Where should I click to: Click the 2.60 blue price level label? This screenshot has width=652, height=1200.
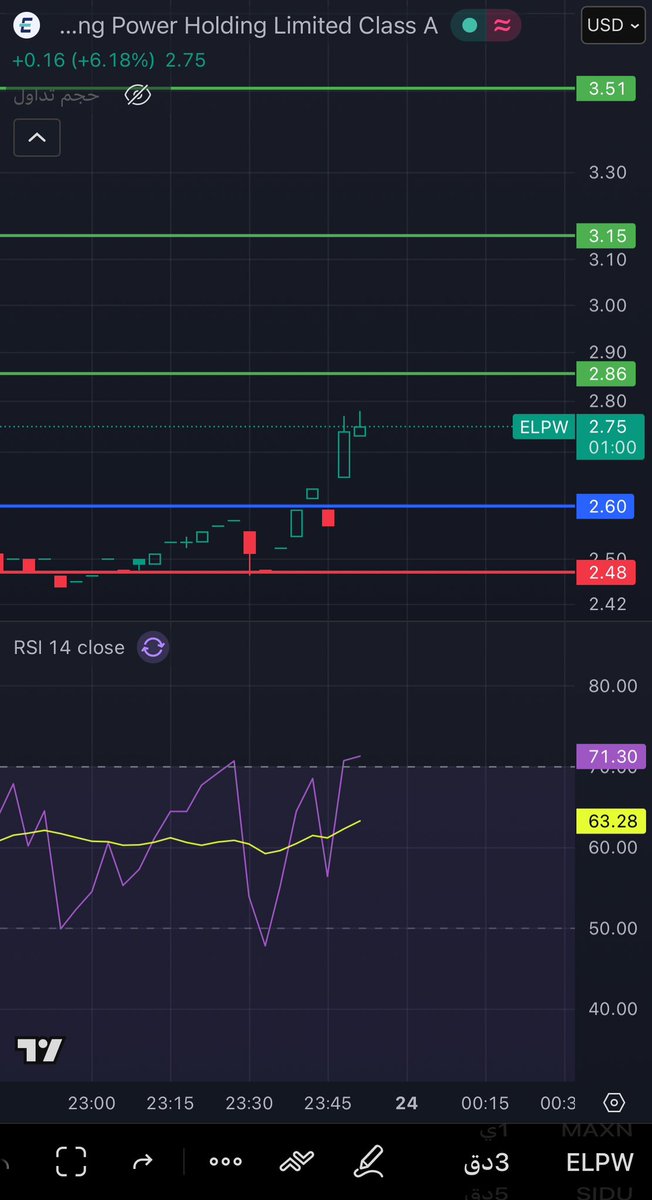[x=607, y=507]
